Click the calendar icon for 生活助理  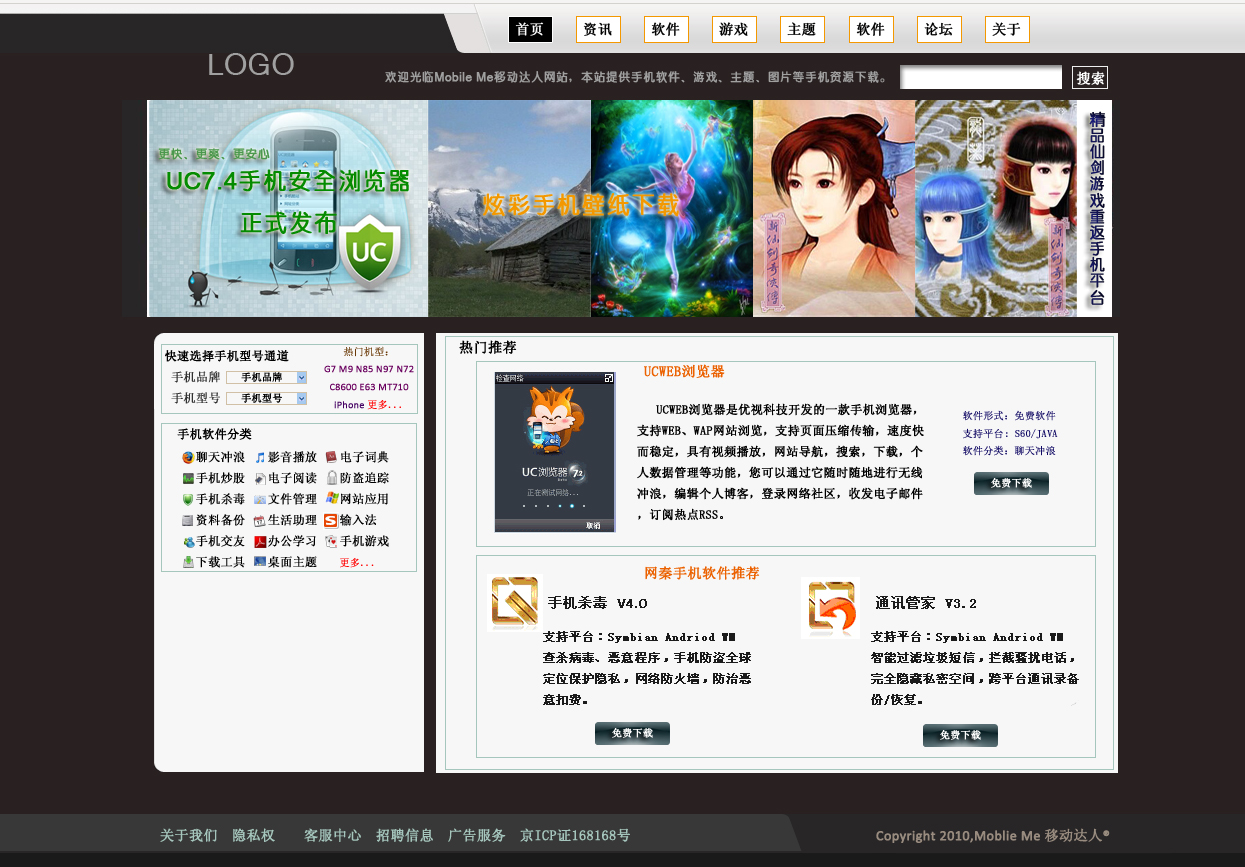[x=260, y=520]
